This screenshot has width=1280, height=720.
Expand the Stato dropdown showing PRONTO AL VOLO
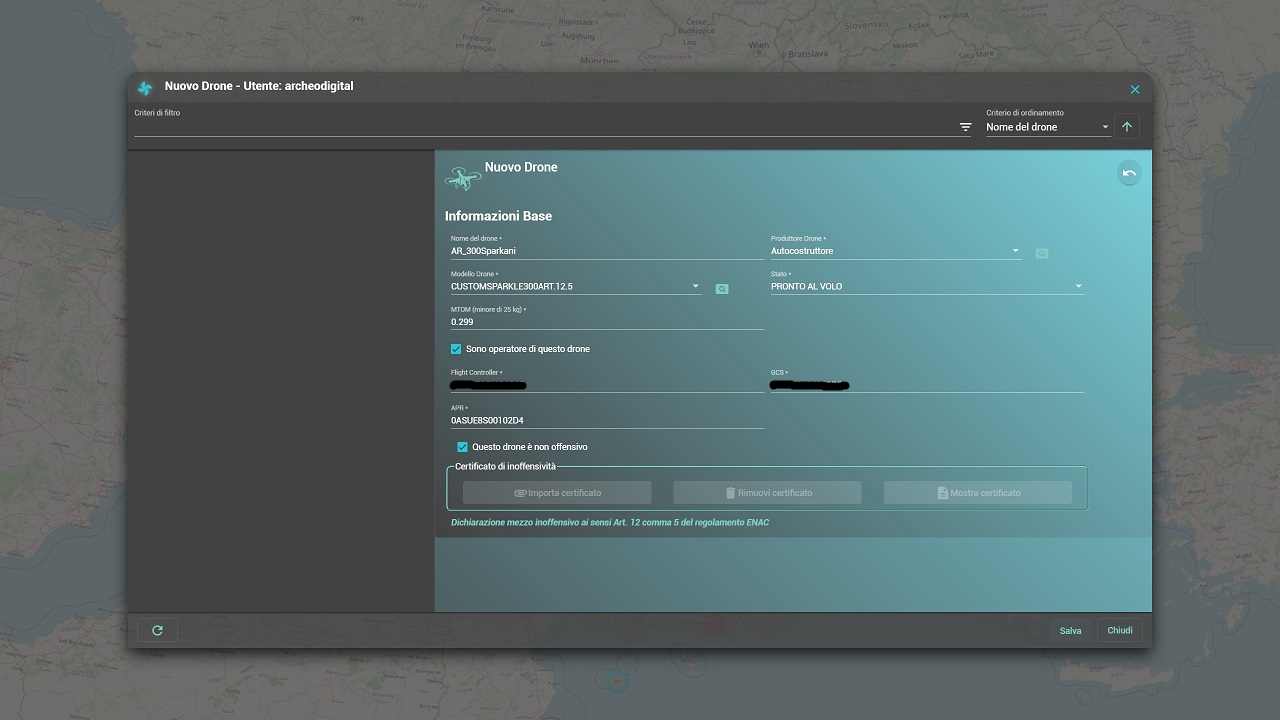tap(927, 286)
